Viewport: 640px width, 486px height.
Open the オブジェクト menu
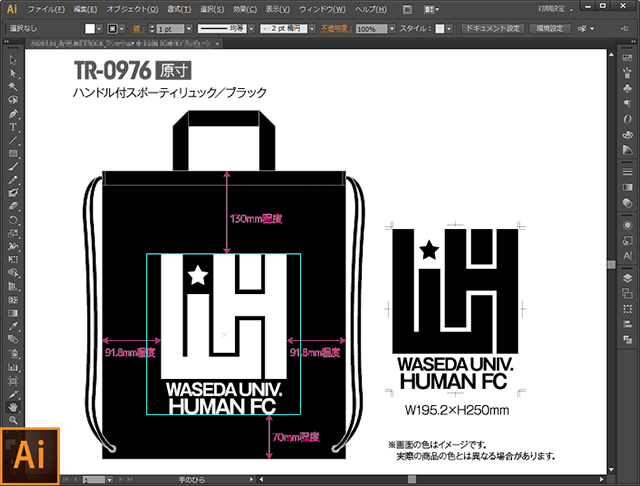pyautogui.click(x=132, y=9)
